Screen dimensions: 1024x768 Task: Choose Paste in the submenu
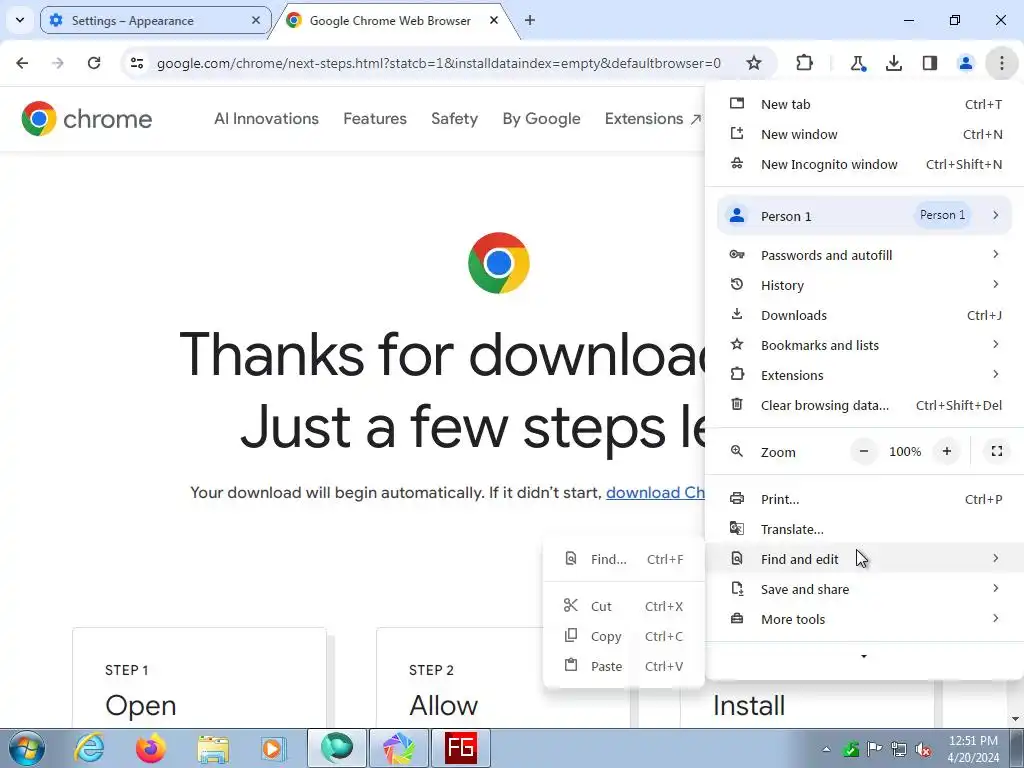pyautogui.click(x=624, y=666)
